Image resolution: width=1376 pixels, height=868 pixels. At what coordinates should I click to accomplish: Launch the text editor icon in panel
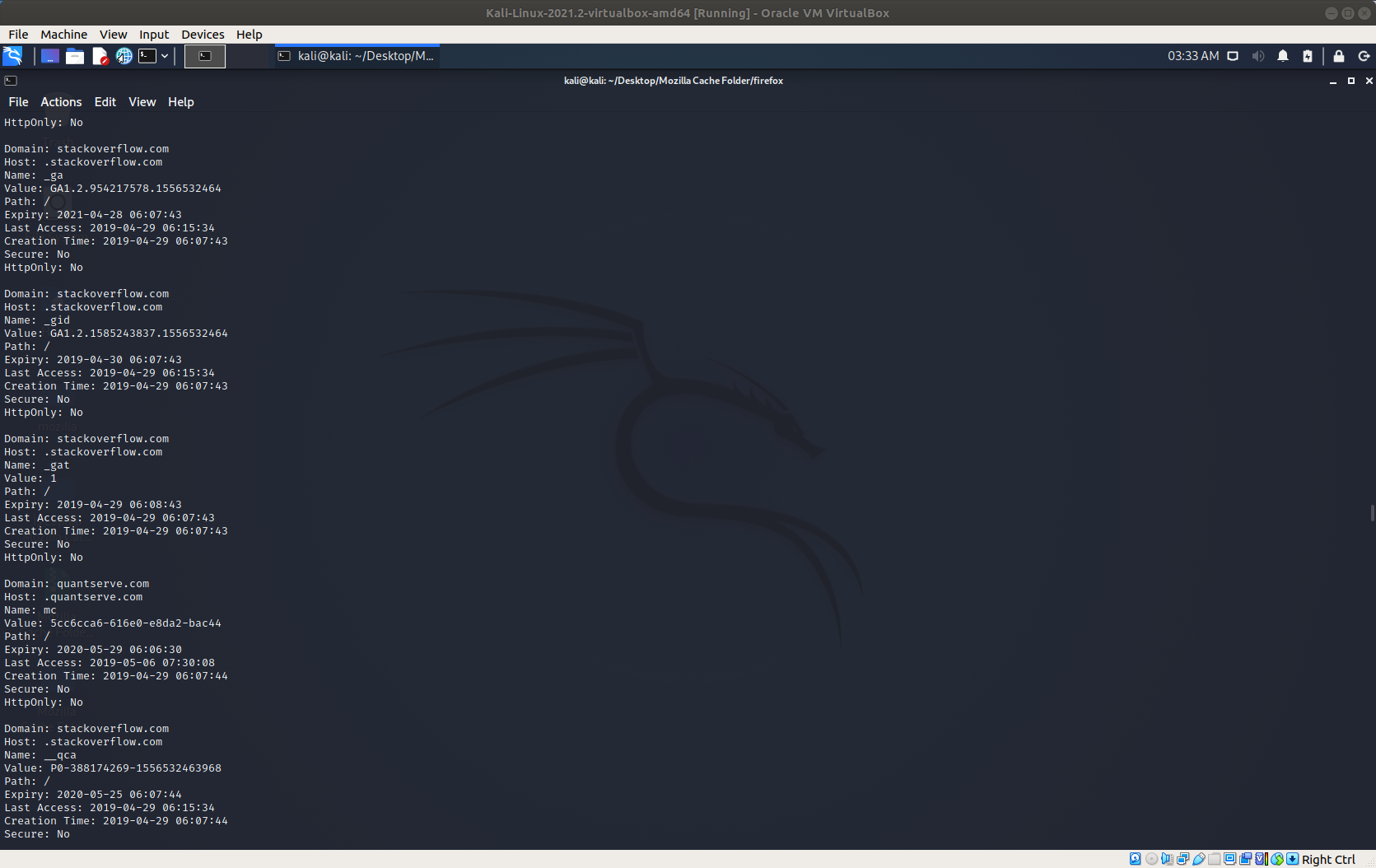click(x=100, y=56)
